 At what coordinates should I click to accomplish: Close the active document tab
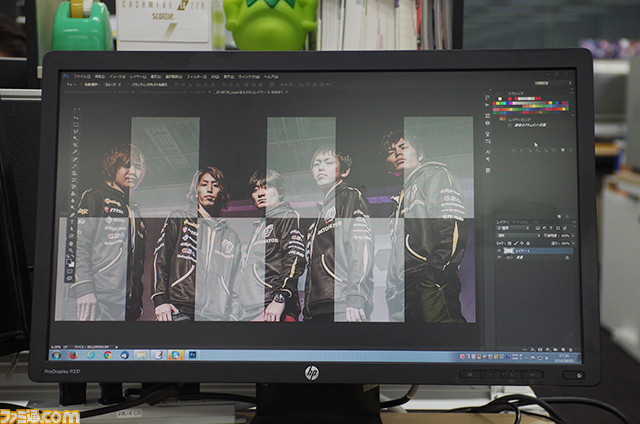tap(287, 92)
